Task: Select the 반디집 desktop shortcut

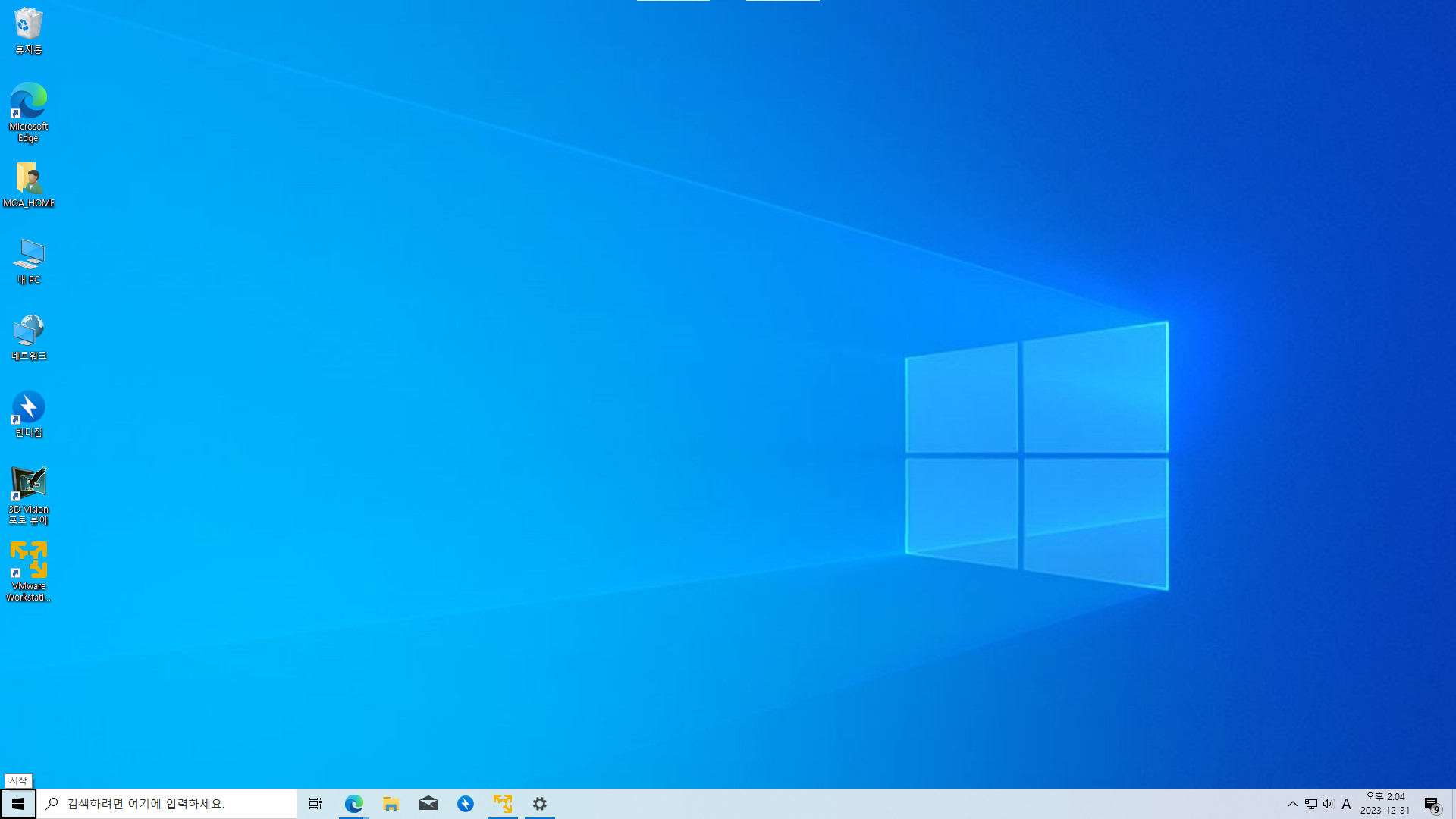Action: 29,414
